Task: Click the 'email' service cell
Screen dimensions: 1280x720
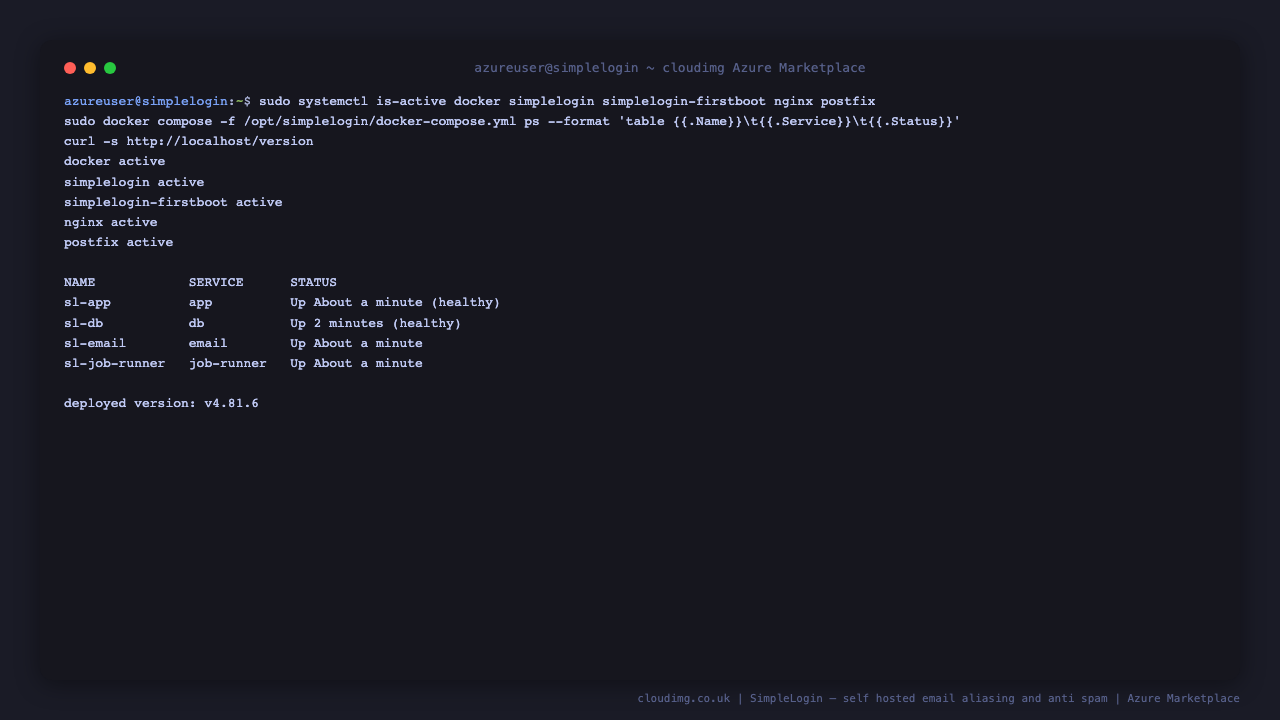Action: coord(208,343)
